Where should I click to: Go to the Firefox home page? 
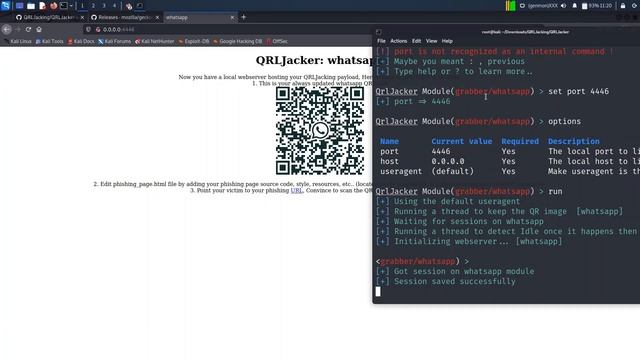click(39, 29)
